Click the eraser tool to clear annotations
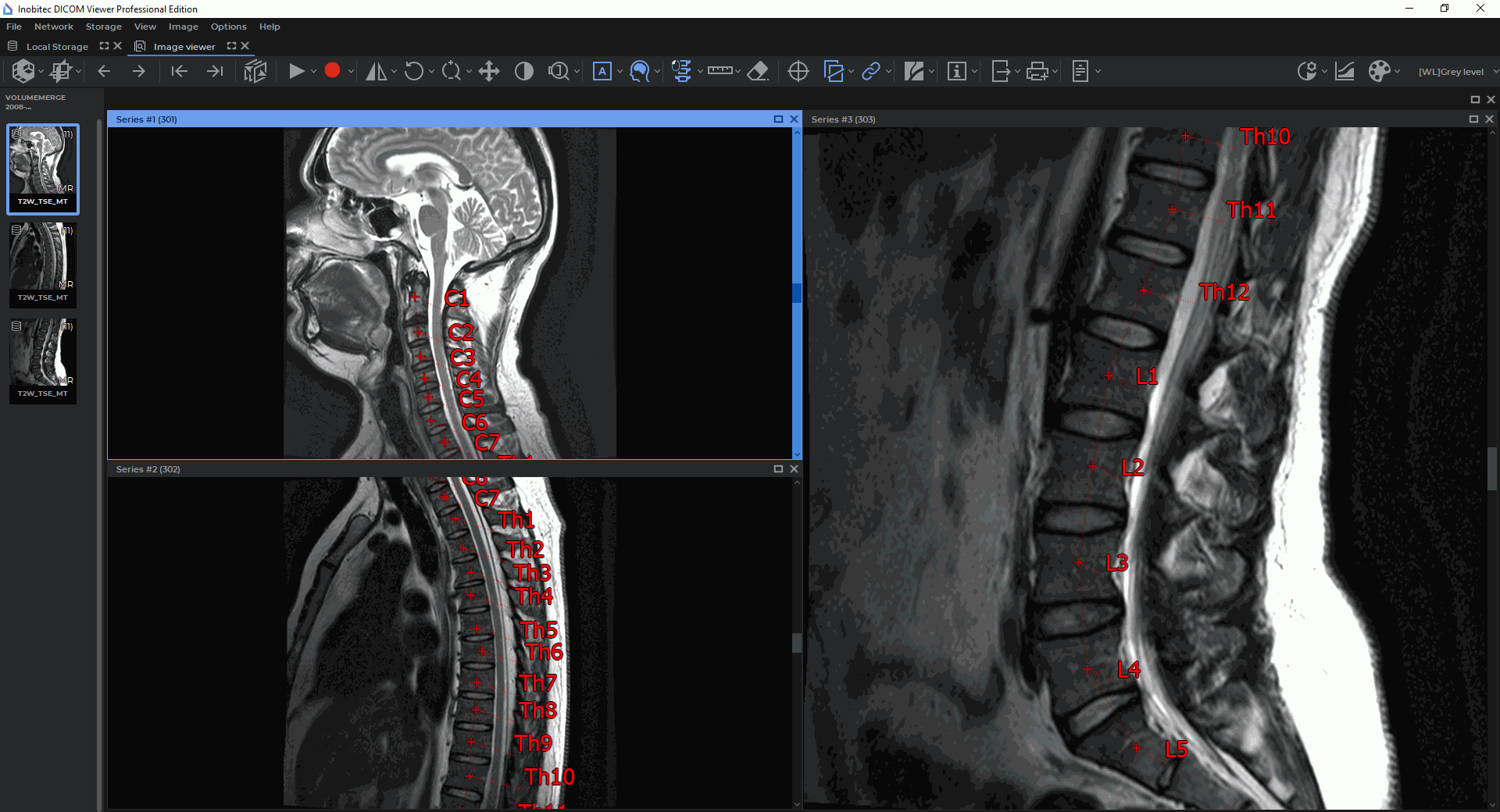The height and width of the screenshot is (812, 1500). tap(758, 72)
